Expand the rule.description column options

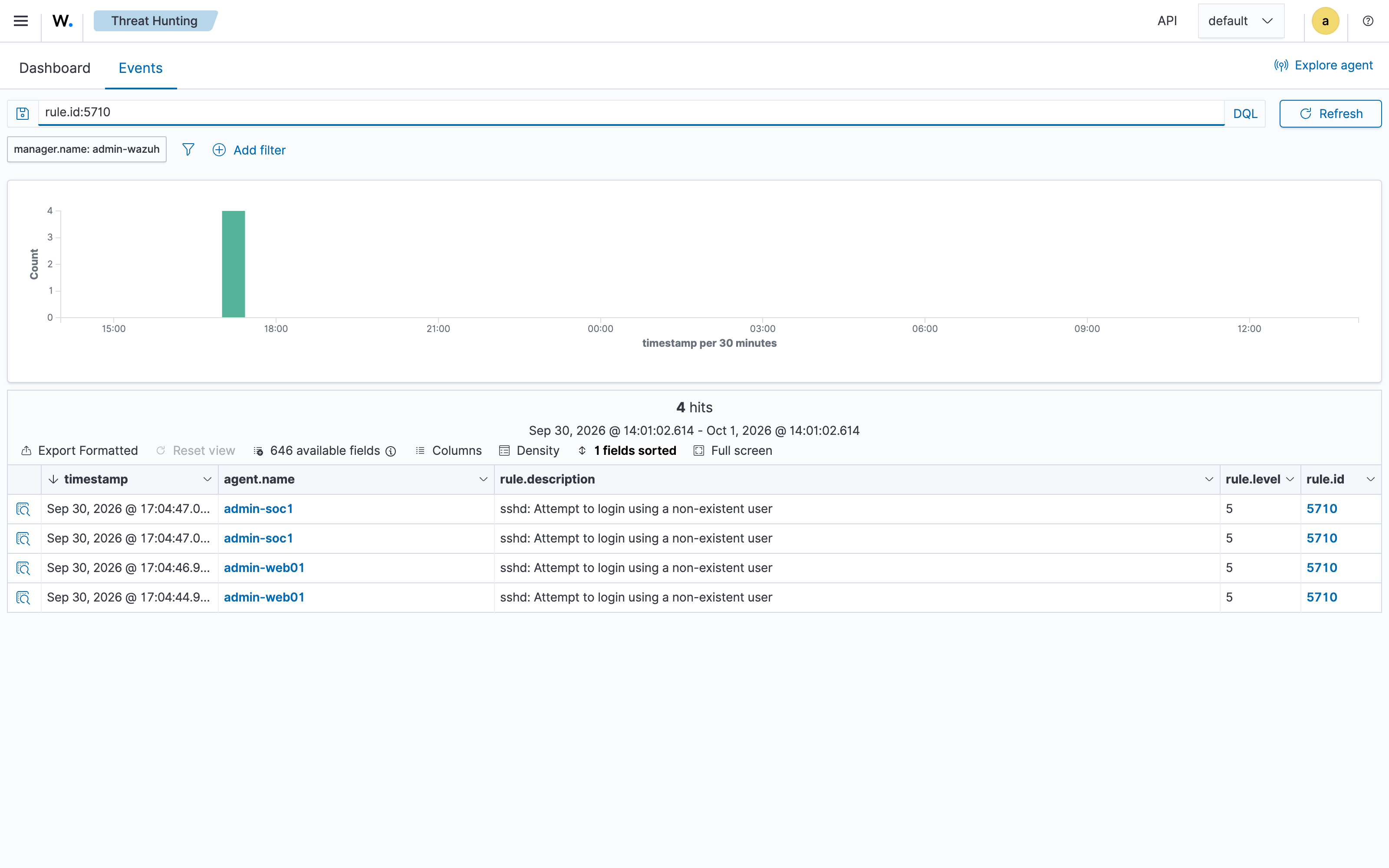(1209, 479)
